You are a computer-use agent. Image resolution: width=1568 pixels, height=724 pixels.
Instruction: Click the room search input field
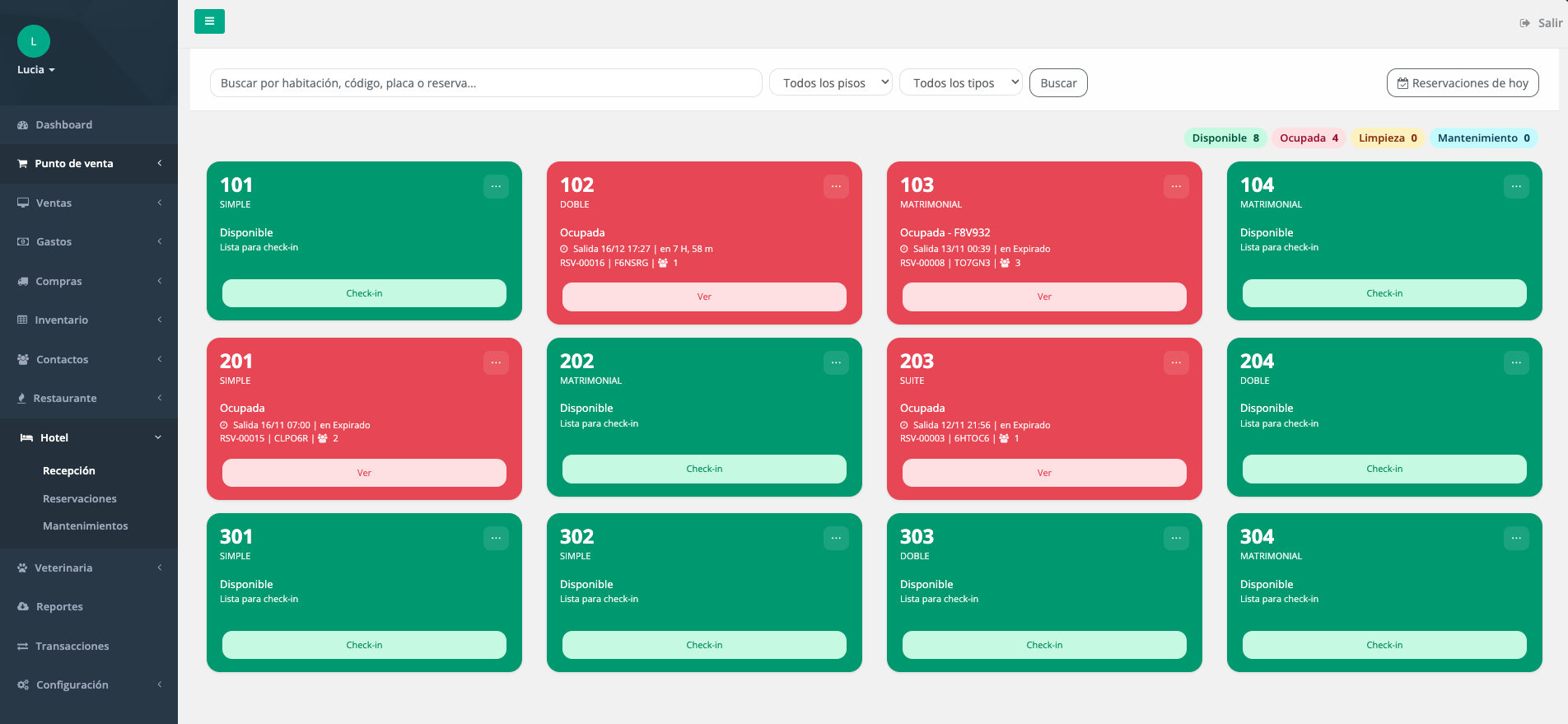pyautogui.click(x=486, y=82)
